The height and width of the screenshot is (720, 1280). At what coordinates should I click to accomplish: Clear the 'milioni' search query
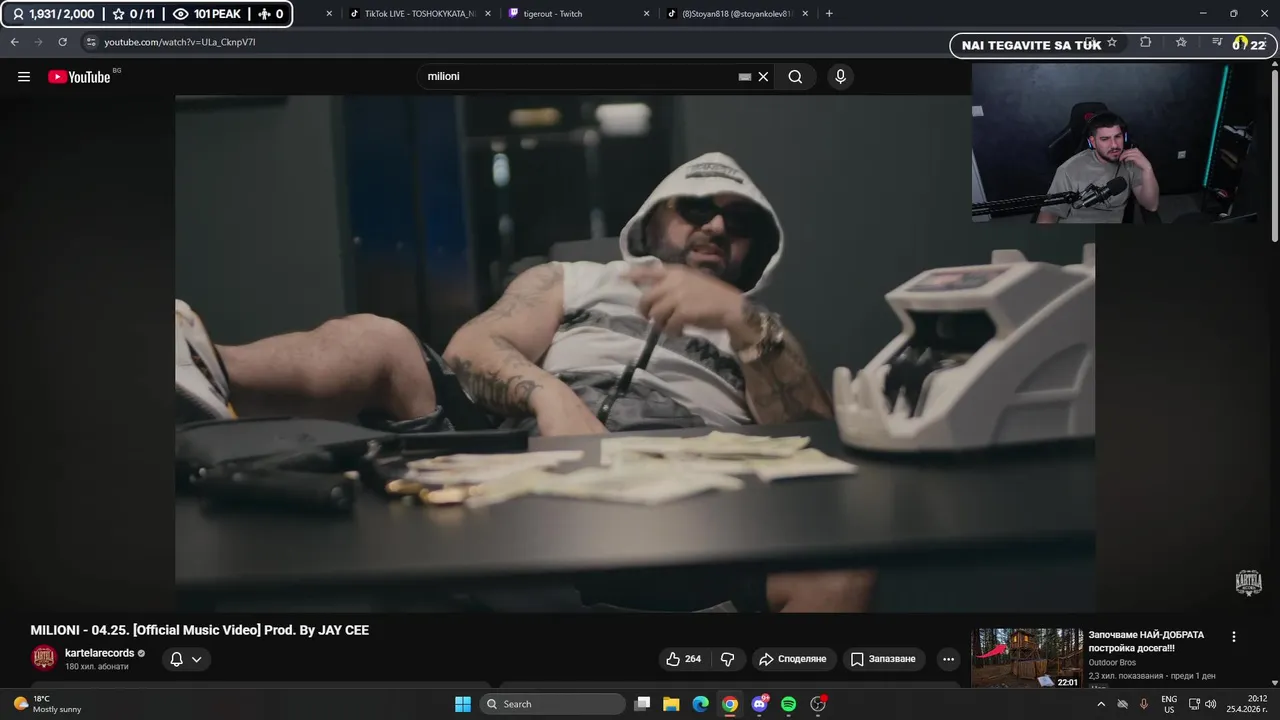click(763, 77)
